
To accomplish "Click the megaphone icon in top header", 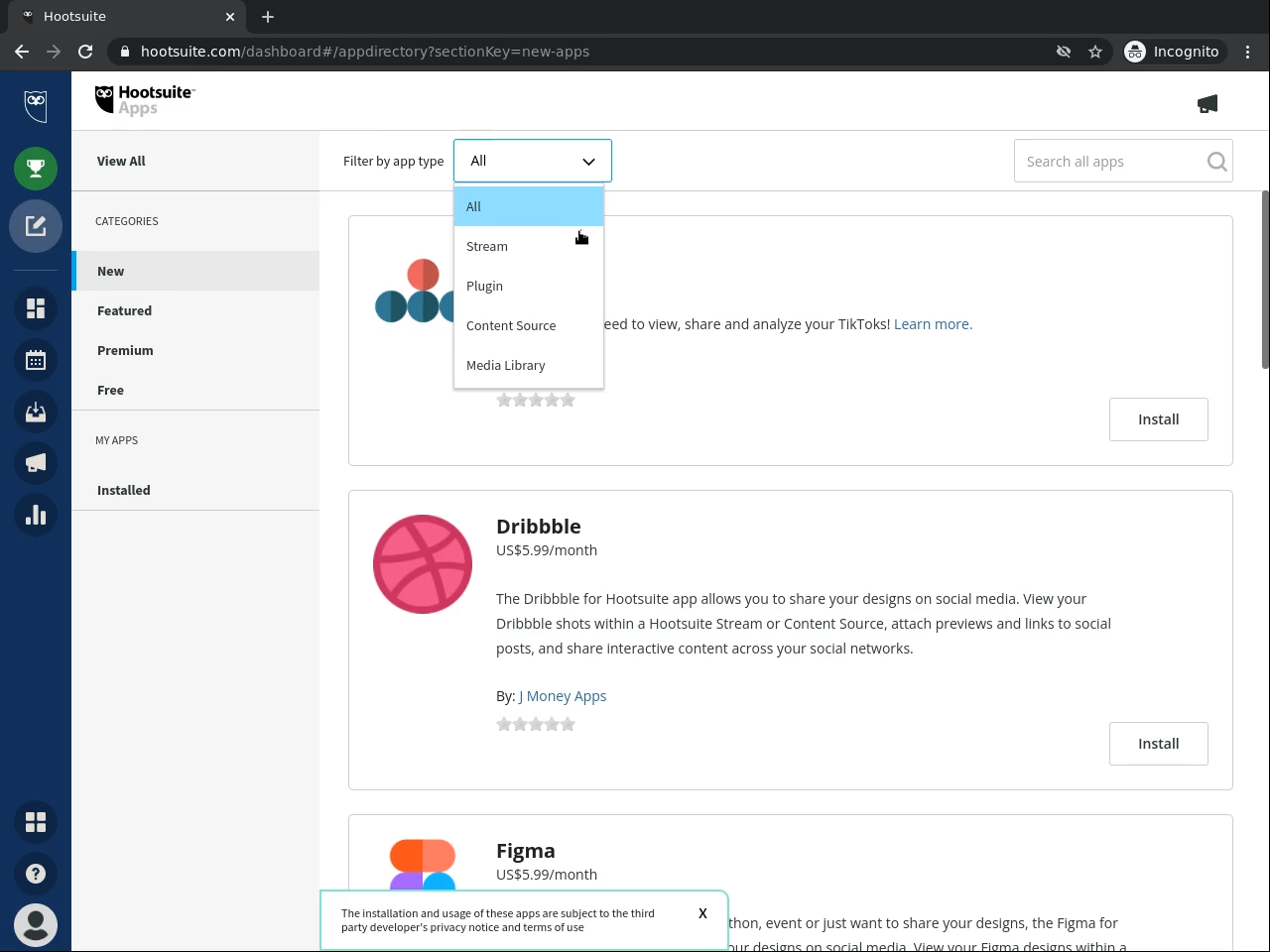I will point(1207,104).
